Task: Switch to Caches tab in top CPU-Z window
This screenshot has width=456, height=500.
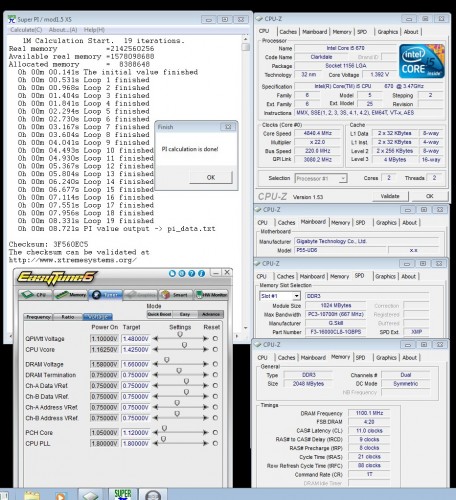Action: coord(288,32)
